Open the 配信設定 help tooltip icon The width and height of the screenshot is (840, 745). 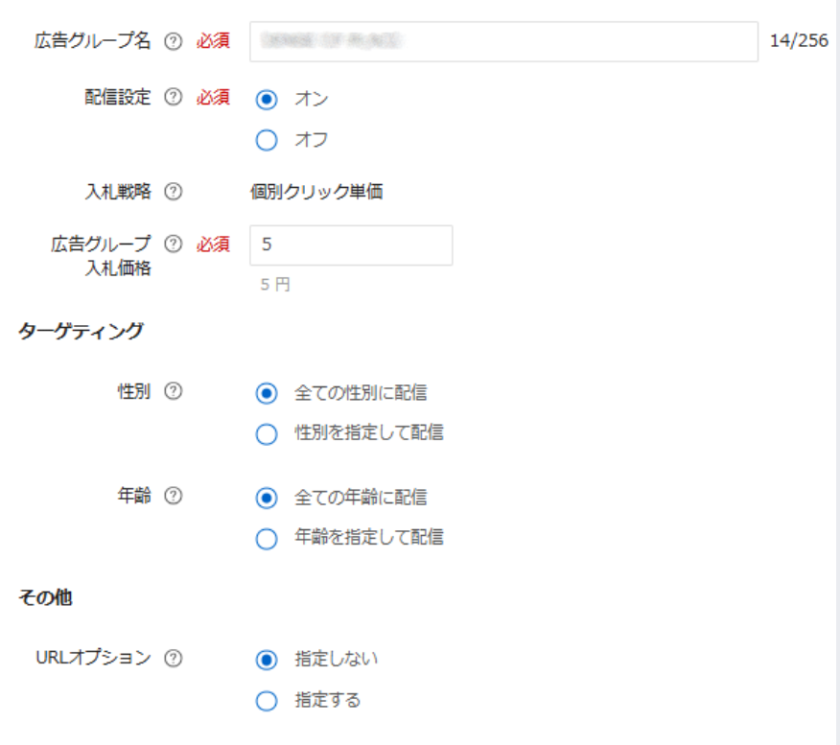point(172,97)
